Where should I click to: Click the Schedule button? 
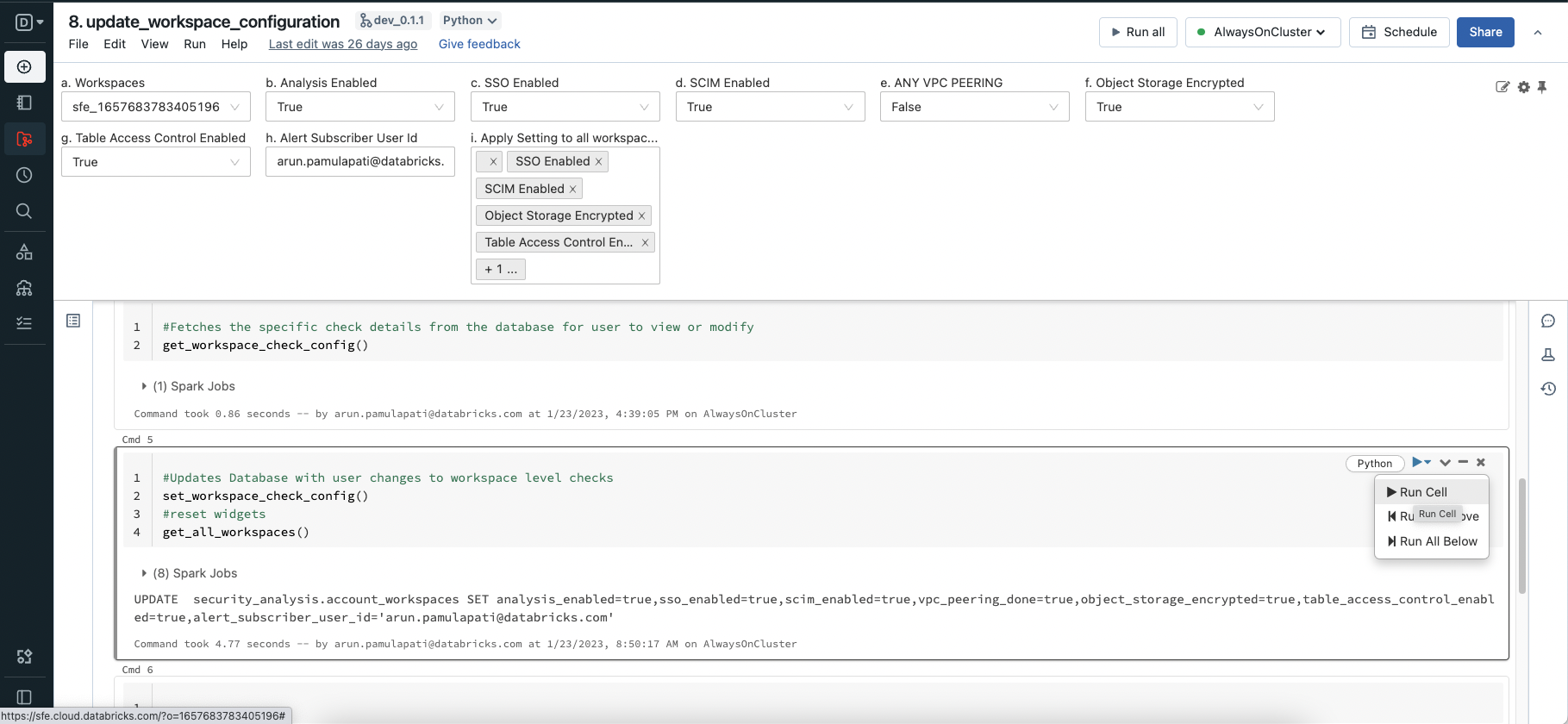pyautogui.click(x=1399, y=32)
